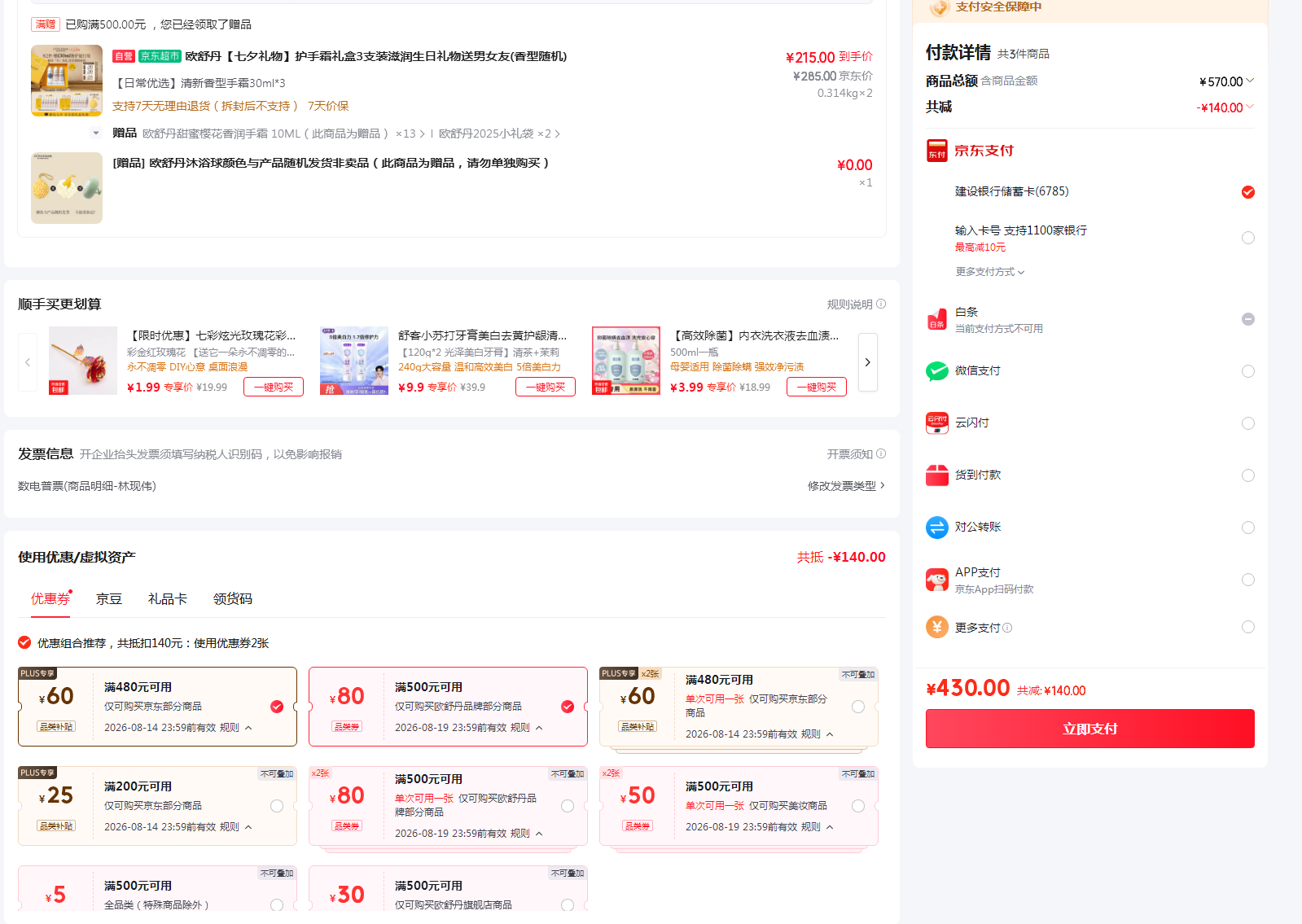
Task: Expand 规则 on the selected ¥80 coupon
Action: [x=528, y=728]
